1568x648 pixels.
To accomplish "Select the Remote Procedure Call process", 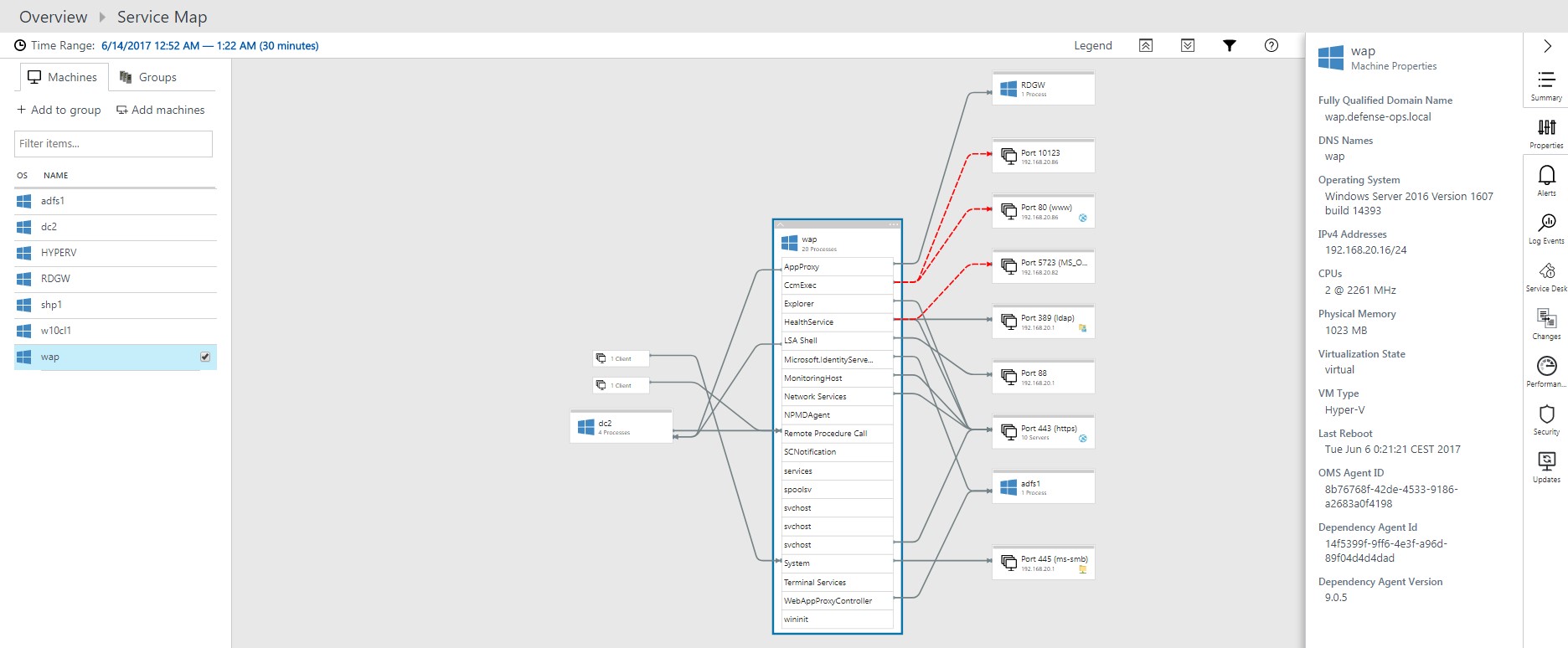I will point(837,434).
